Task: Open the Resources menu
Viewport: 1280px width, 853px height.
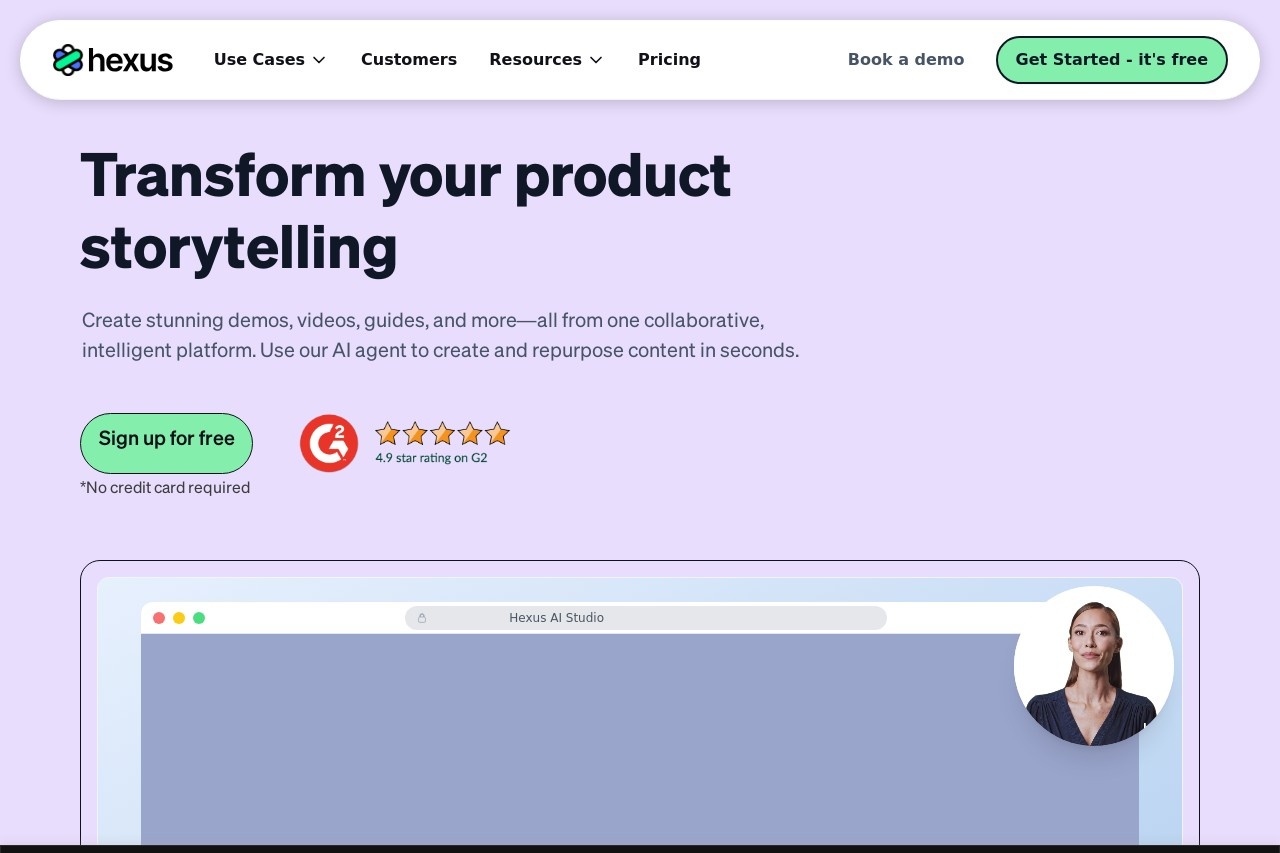Action: (546, 60)
